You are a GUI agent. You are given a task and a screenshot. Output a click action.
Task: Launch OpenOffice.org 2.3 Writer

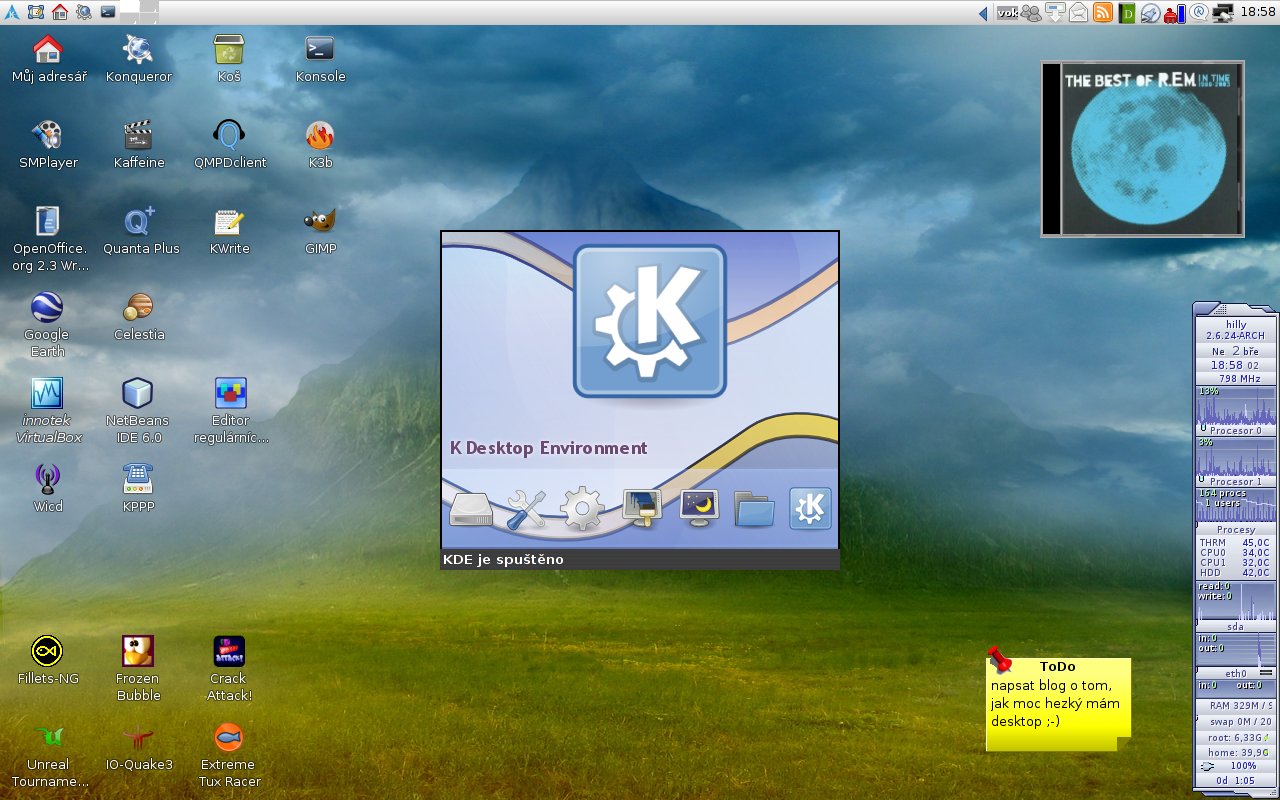tap(48, 238)
